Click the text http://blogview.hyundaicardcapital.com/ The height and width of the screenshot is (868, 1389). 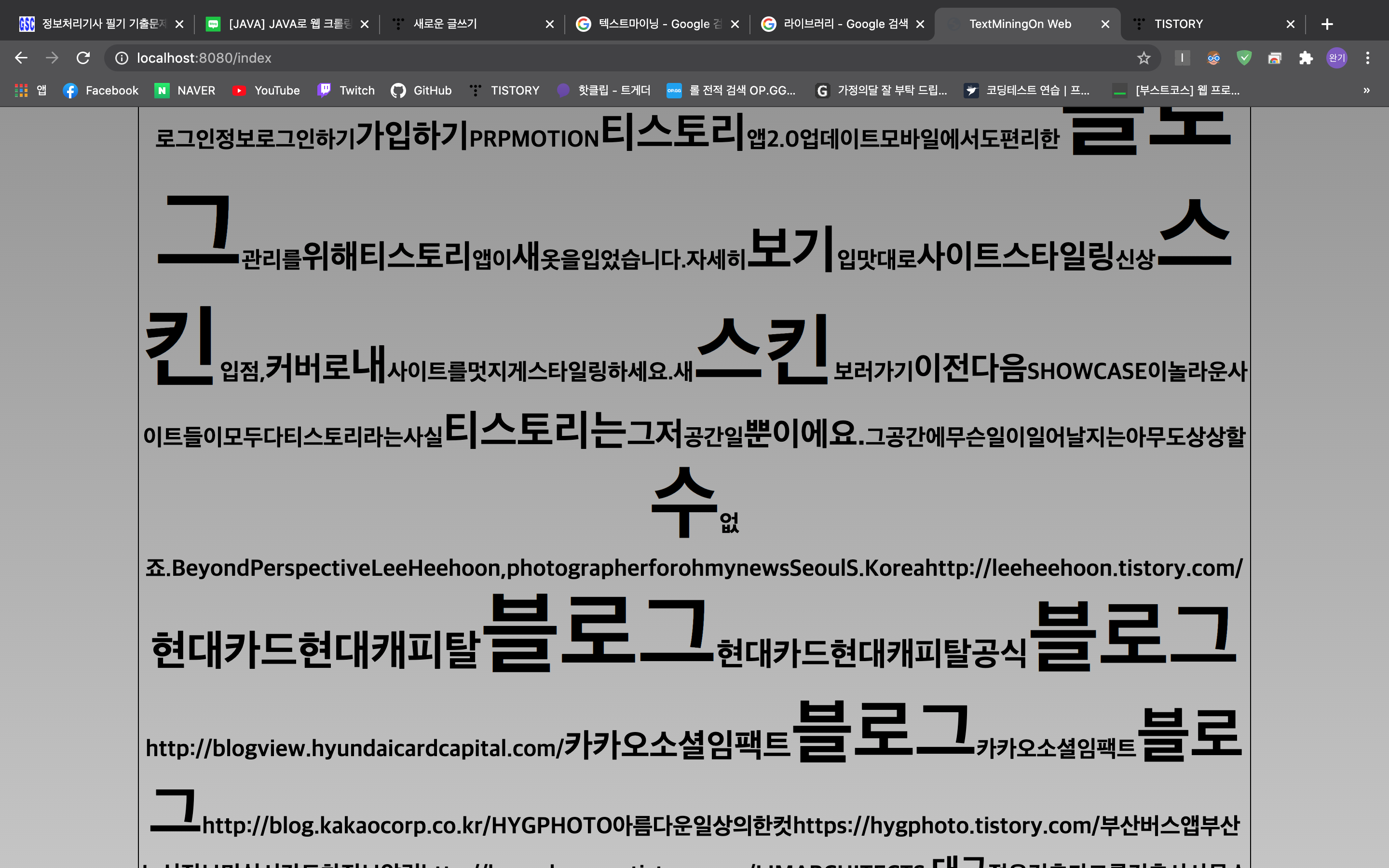pos(354,748)
